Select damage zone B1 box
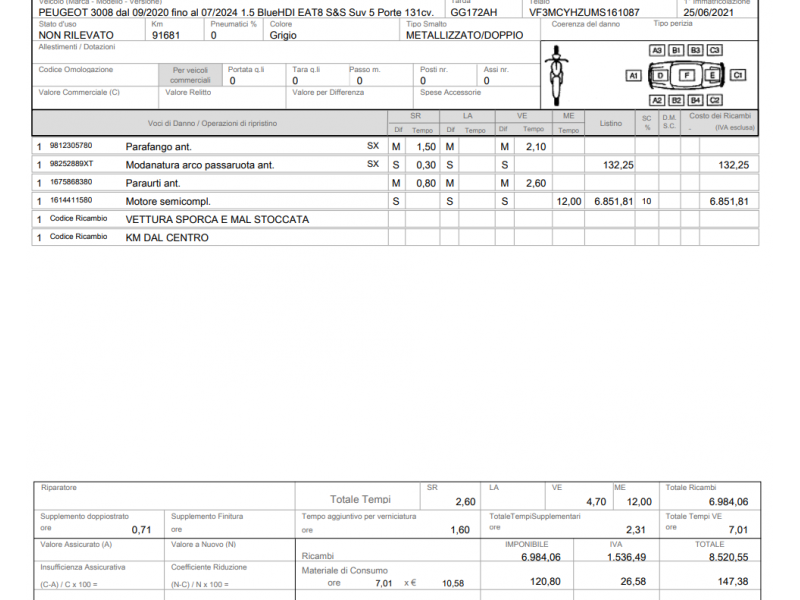The height and width of the screenshot is (600, 800). [x=676, y=50]
